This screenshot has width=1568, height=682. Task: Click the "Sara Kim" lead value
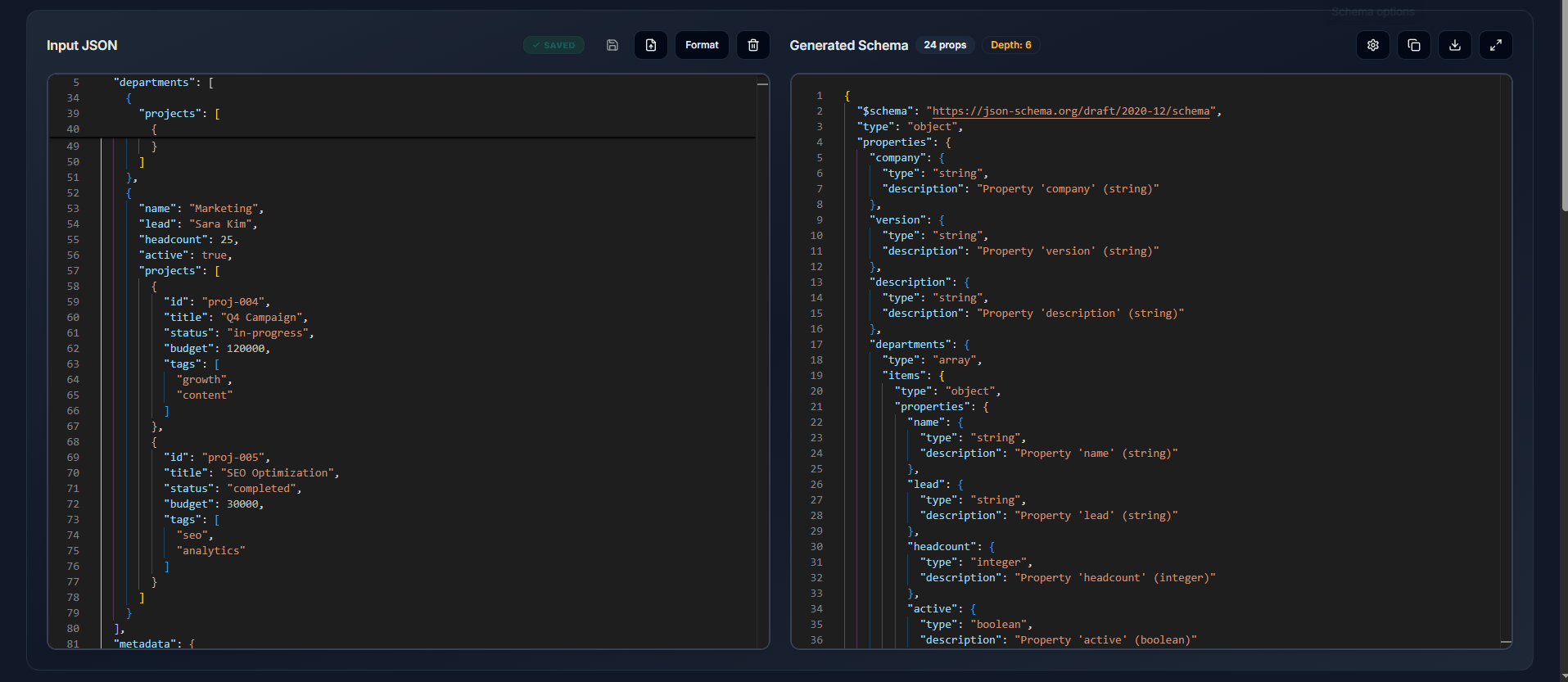click(221, 224)
